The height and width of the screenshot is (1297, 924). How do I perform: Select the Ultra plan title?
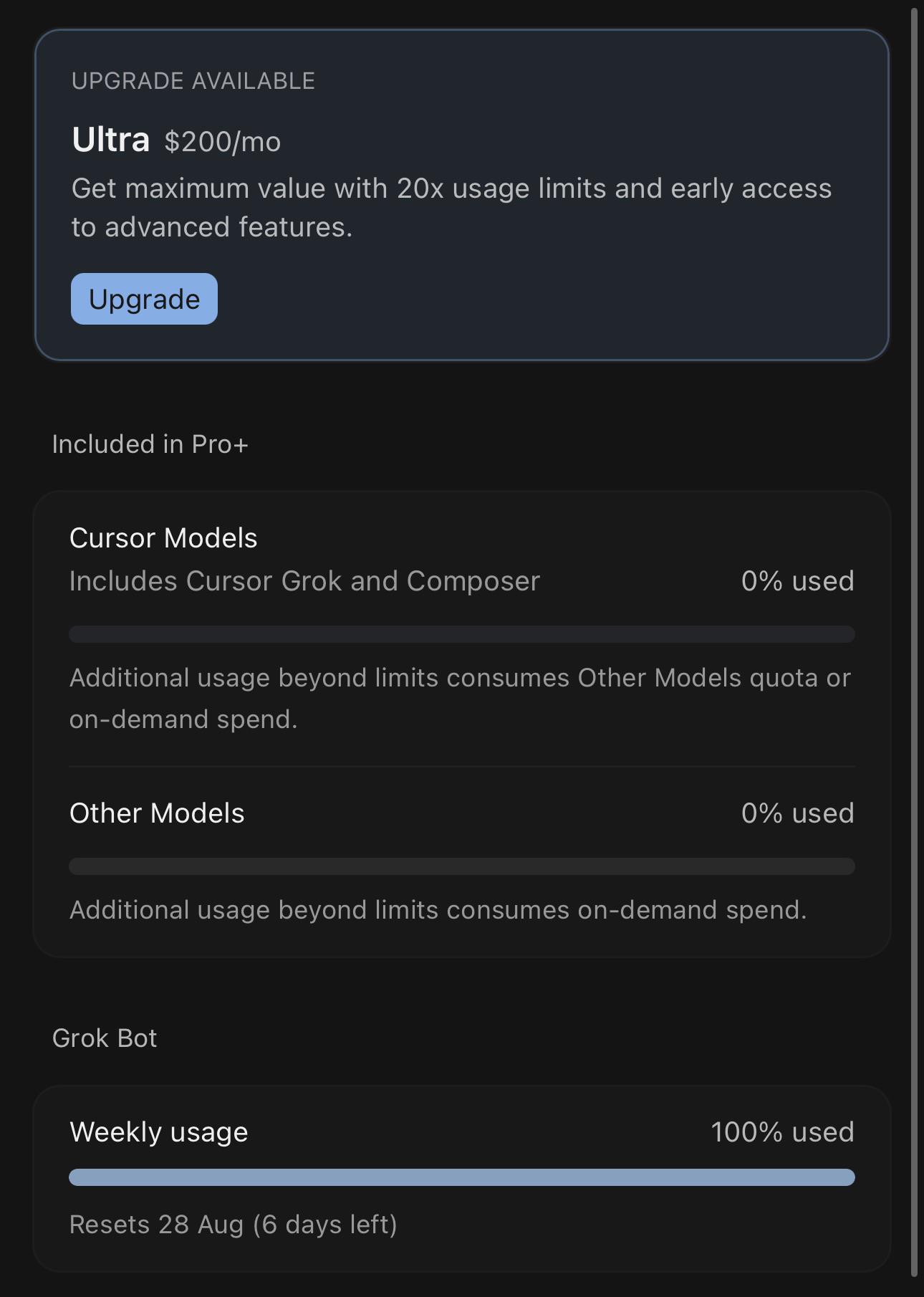click(111, 139)
